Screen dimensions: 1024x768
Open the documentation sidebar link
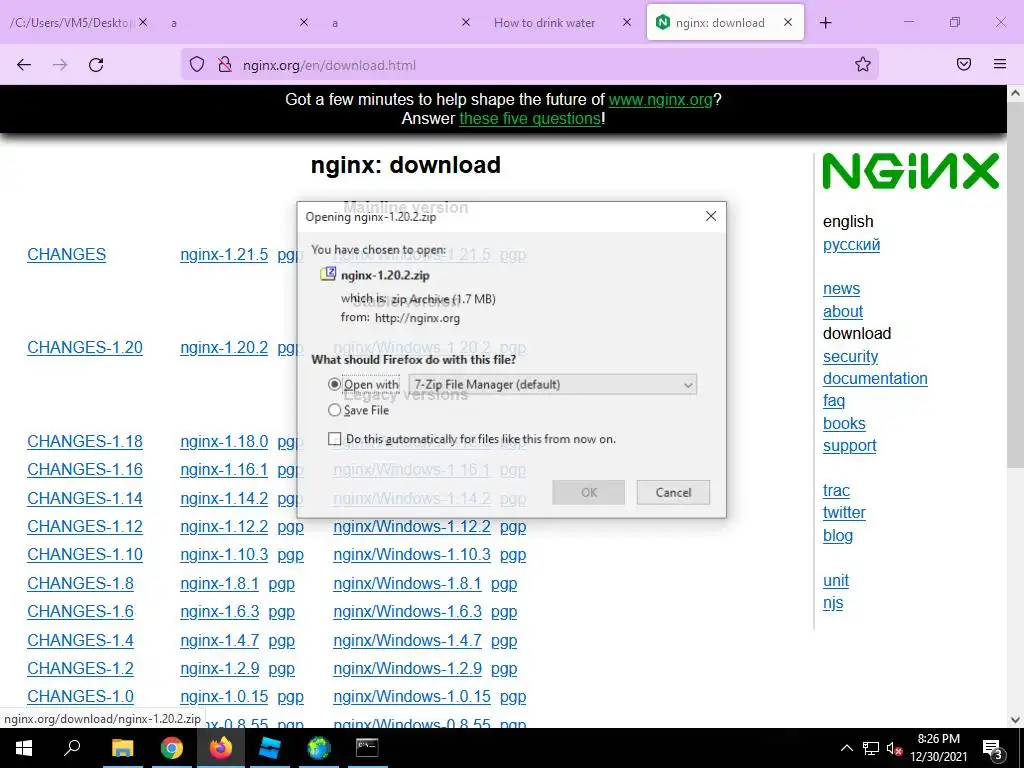pos(875,379)
